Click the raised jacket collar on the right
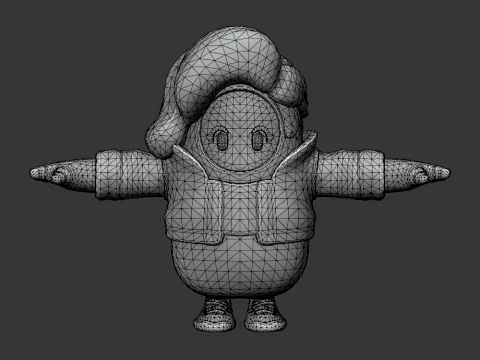Screen dimensions: 480x360 point(297,155)
